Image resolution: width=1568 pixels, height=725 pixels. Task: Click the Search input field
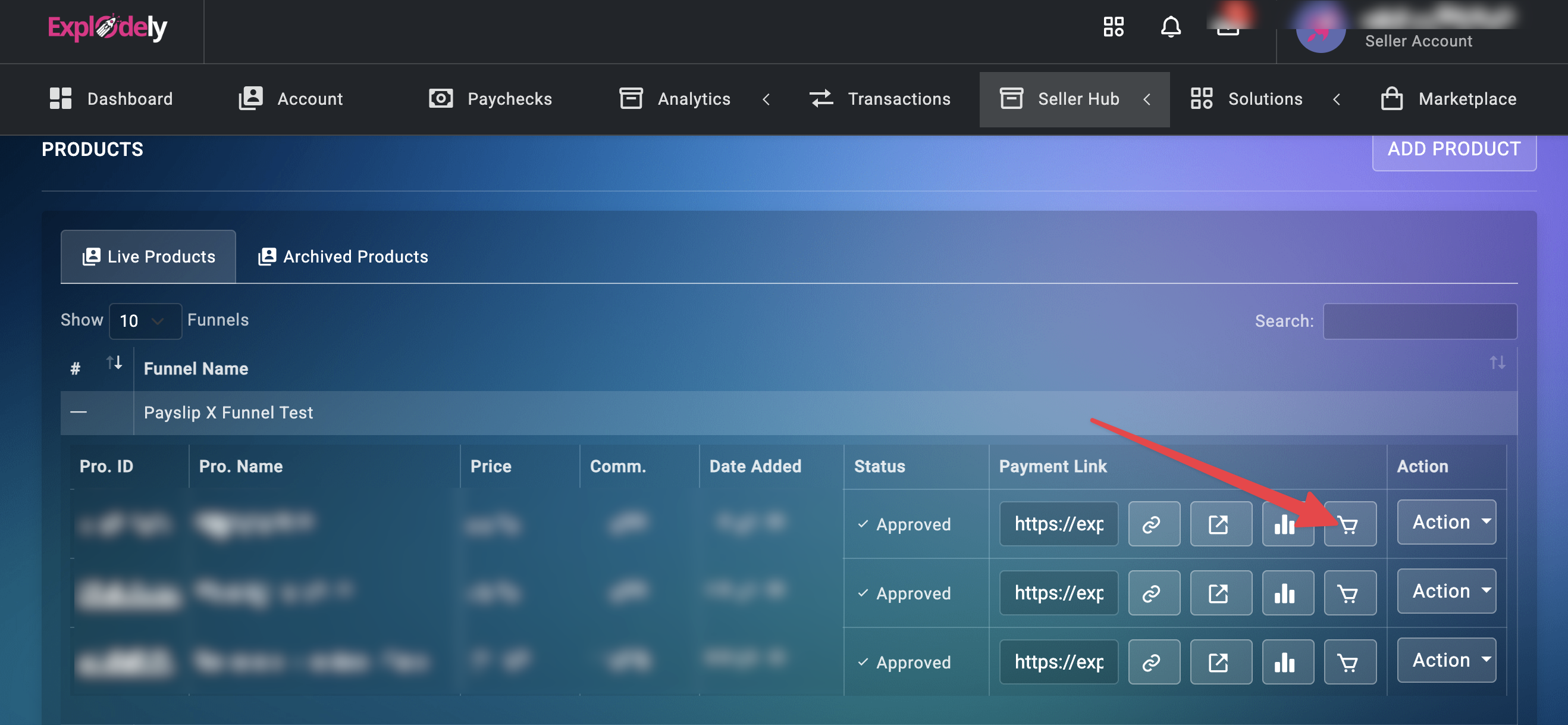(1419, 321)
